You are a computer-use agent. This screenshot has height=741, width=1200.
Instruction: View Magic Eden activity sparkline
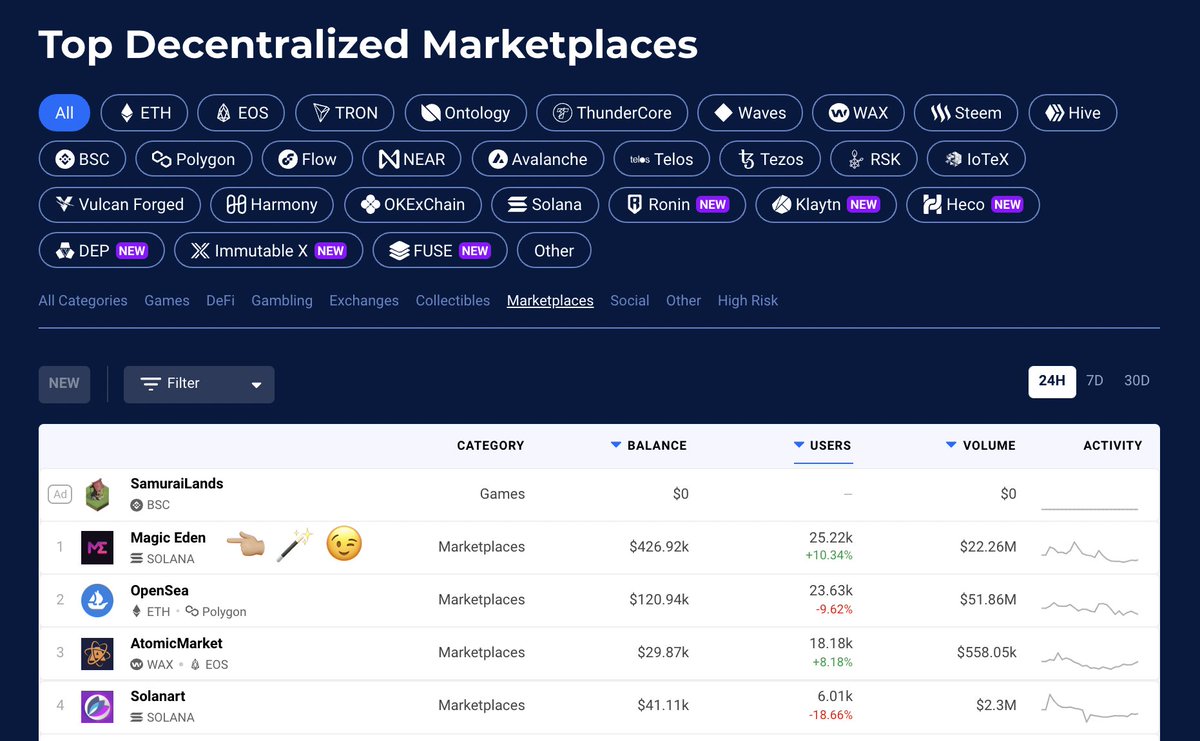[x=1090, y=551]
